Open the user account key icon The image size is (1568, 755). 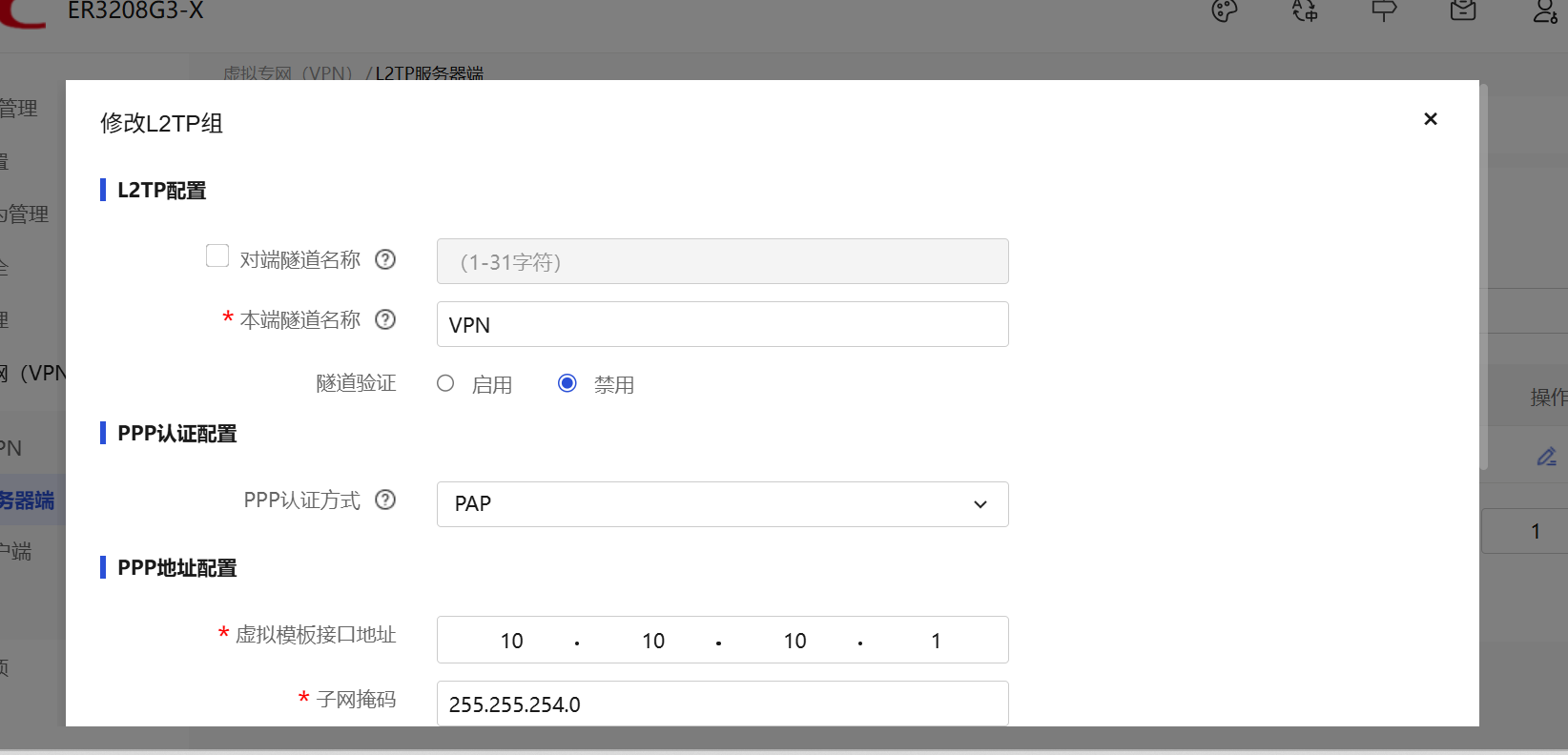(1544, 11)
